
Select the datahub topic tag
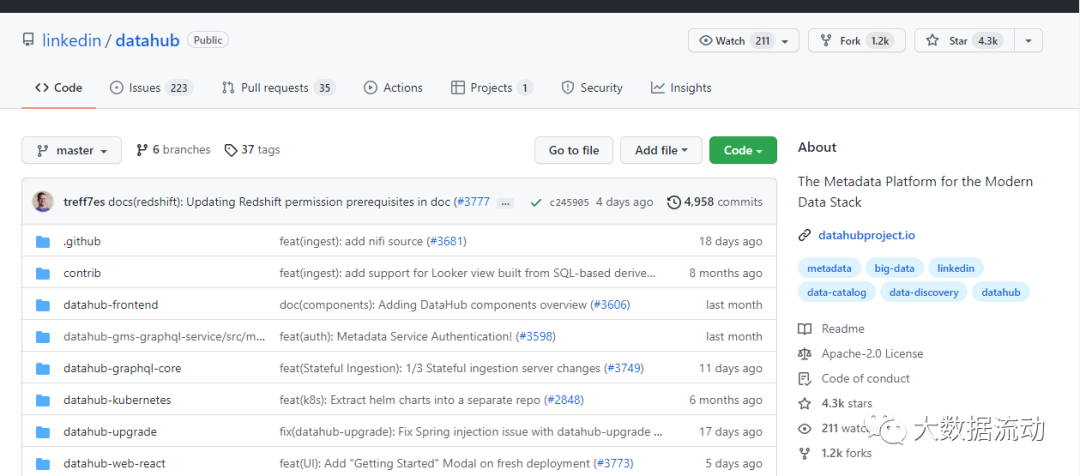[1001, 292]
